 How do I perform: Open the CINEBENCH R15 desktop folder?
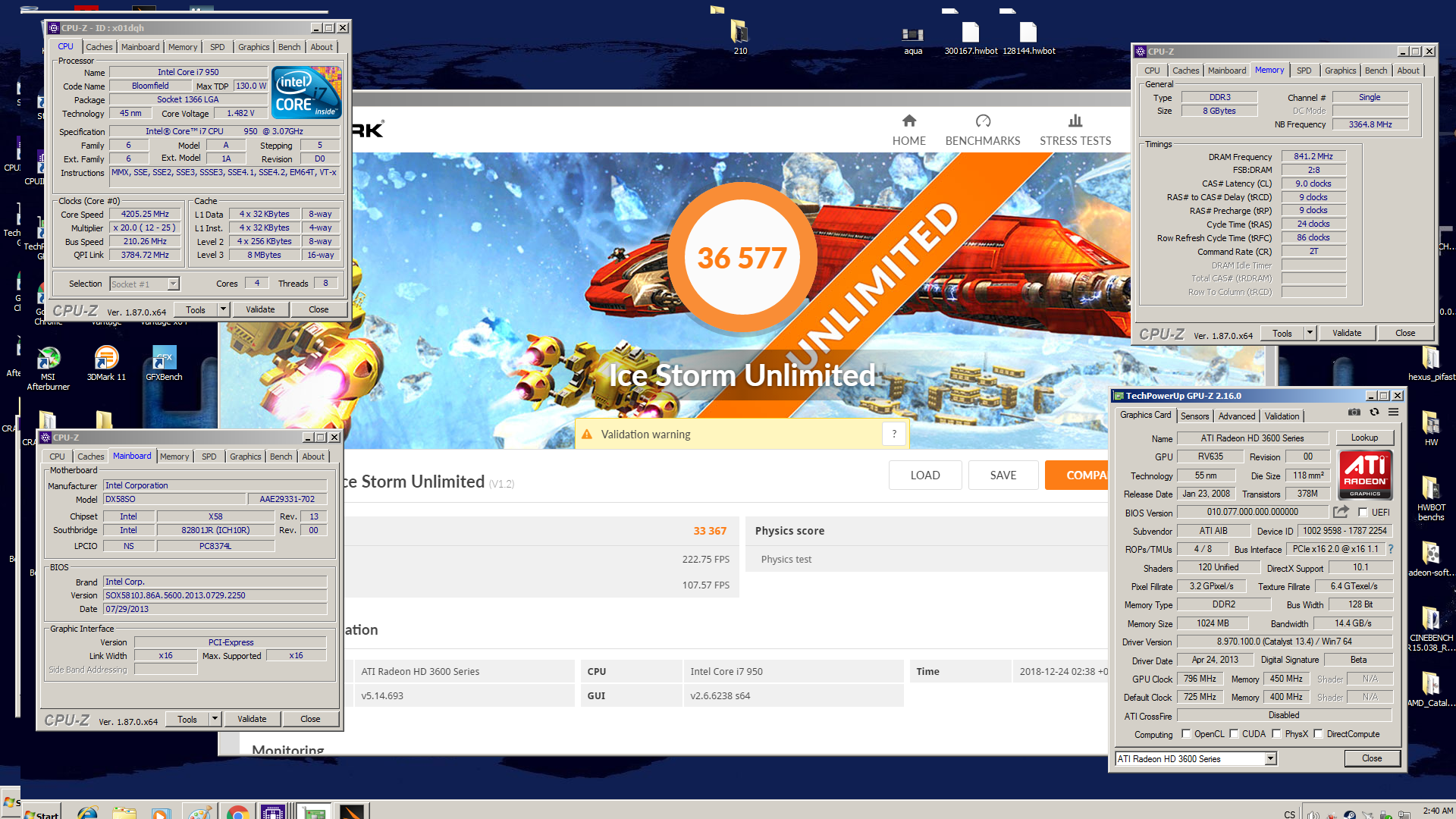tap(1431, 629)
